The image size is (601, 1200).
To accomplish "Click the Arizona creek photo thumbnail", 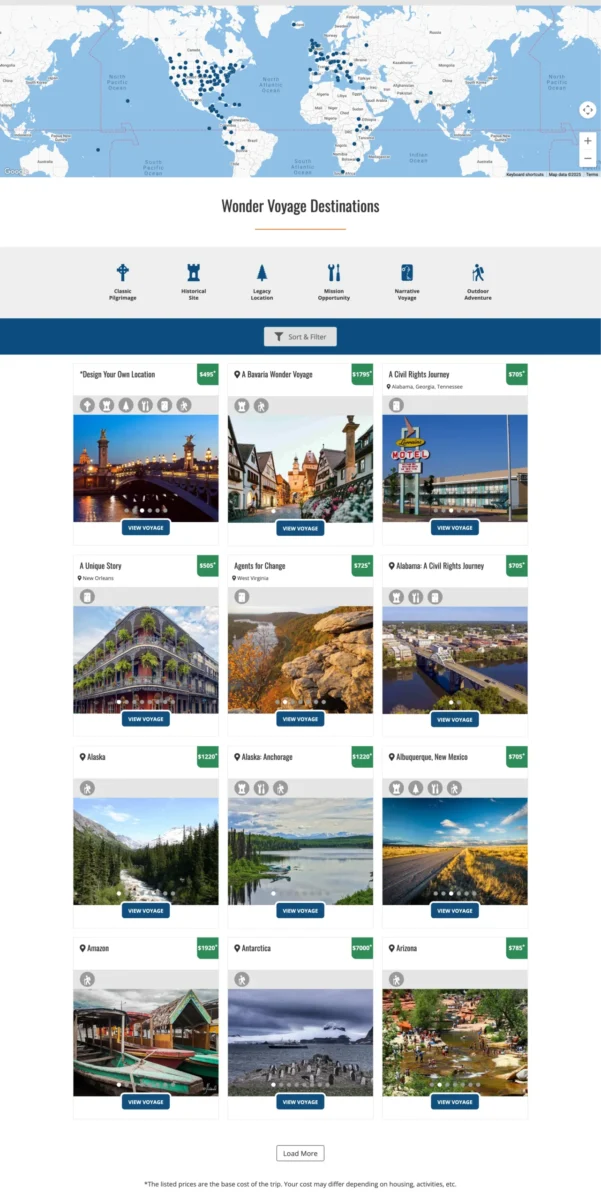I will click(x=455, y=1042).
